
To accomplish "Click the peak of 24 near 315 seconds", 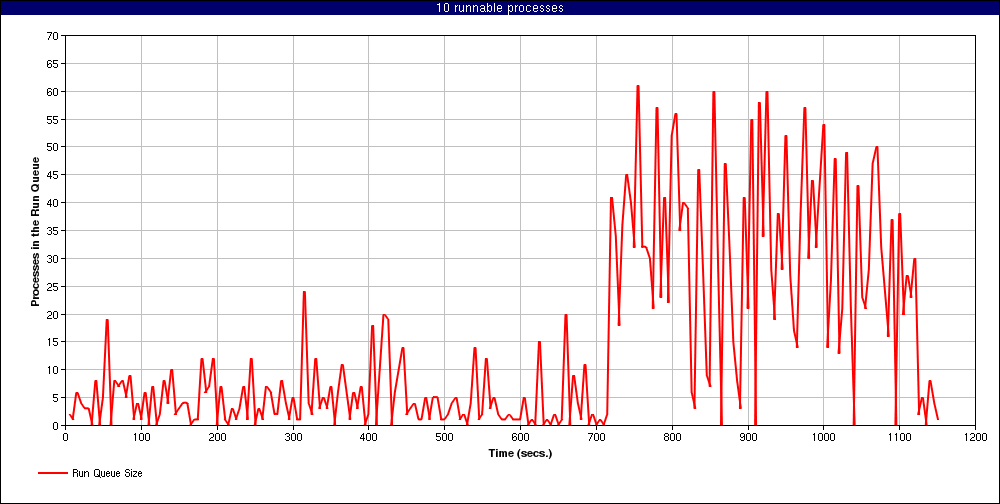I will [x=304, y=292].
